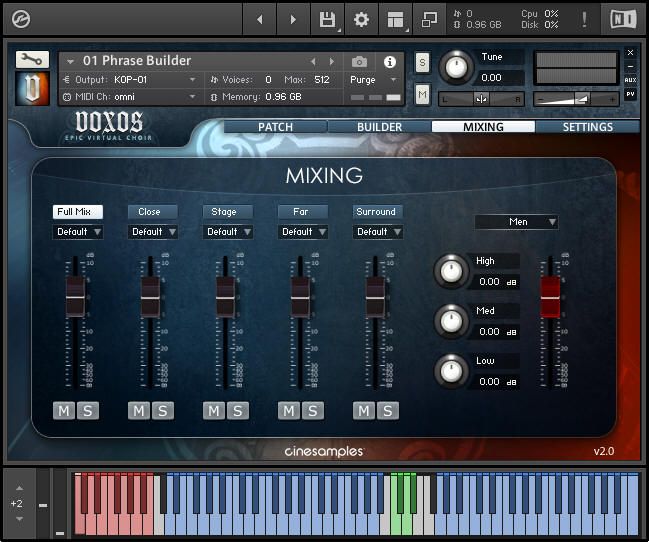This screenshot has width=649, height=542.
Task: Click the Med EQ knob
Action: tap(451, 322)
